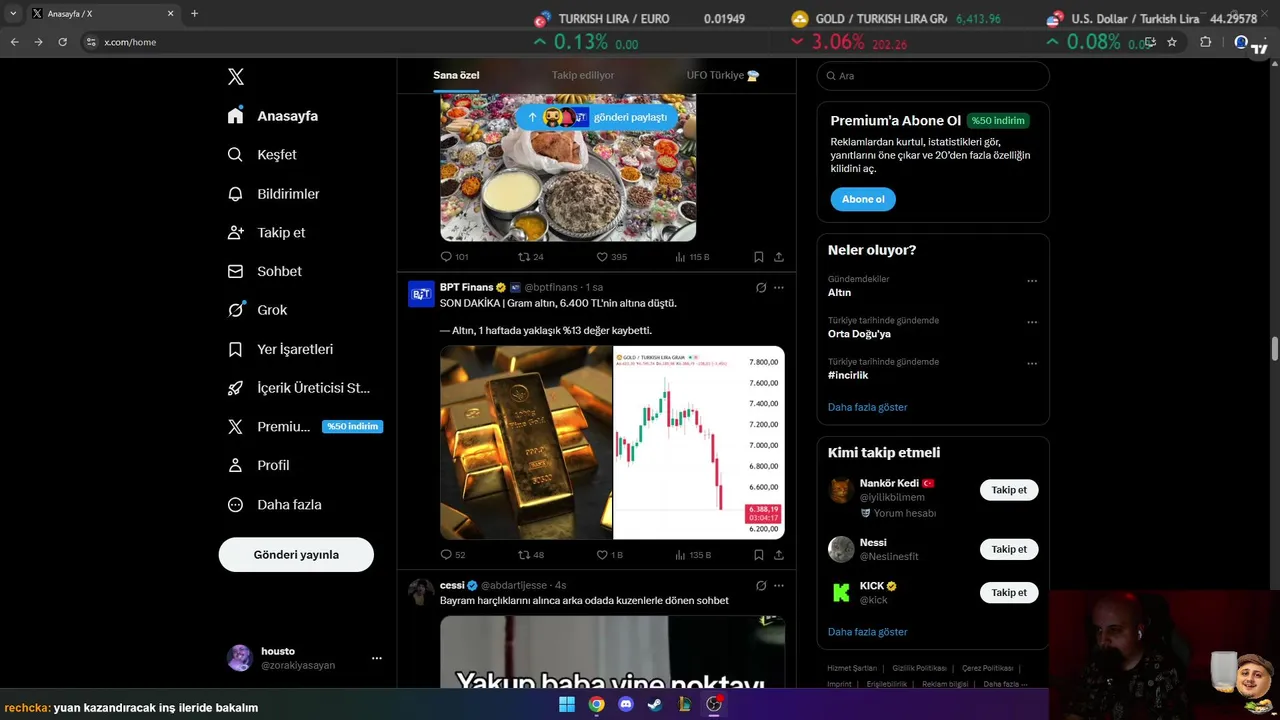Open Grok explain on cessi post

761,586
